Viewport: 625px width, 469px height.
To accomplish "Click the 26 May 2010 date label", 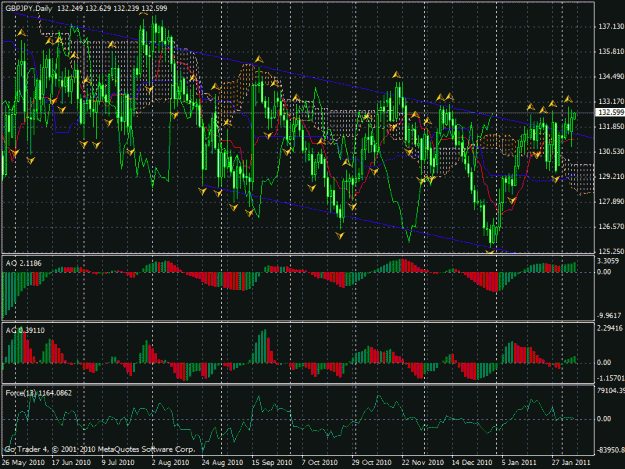I will click(23, 463).
